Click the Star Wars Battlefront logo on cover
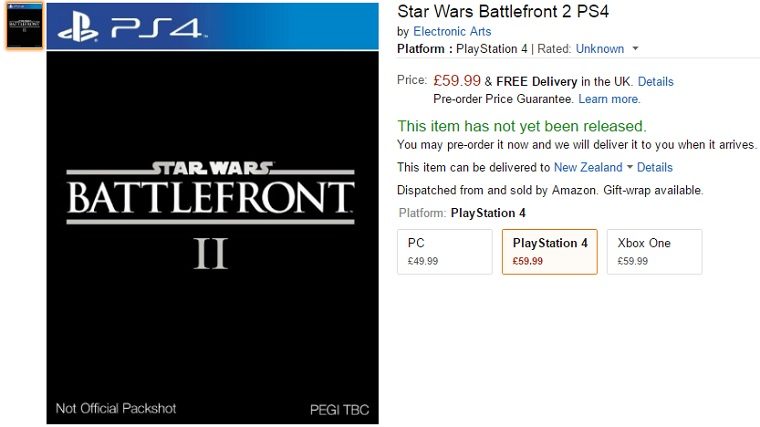The image size is (760, 427). click(210, 190)
